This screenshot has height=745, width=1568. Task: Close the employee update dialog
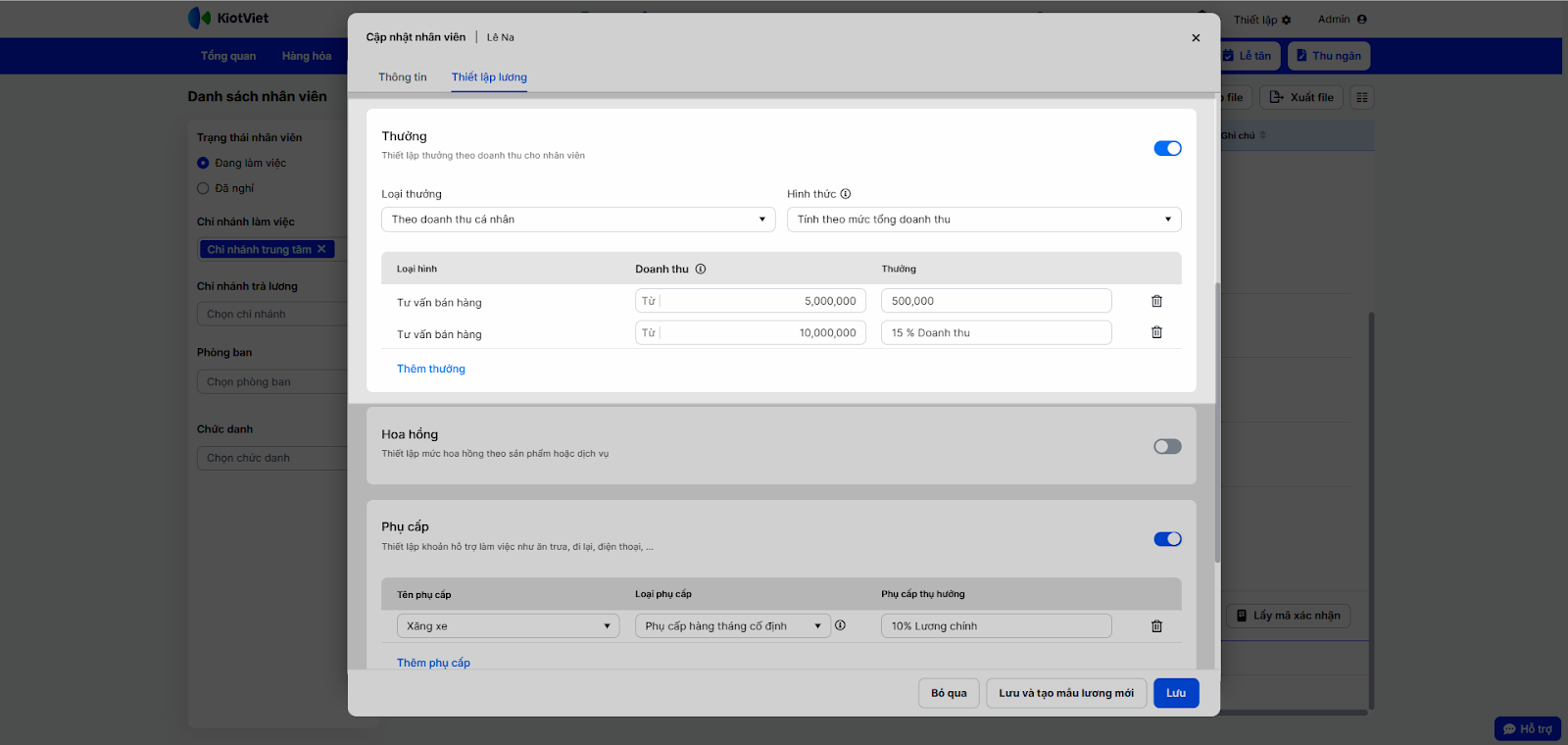point(1196,38)
